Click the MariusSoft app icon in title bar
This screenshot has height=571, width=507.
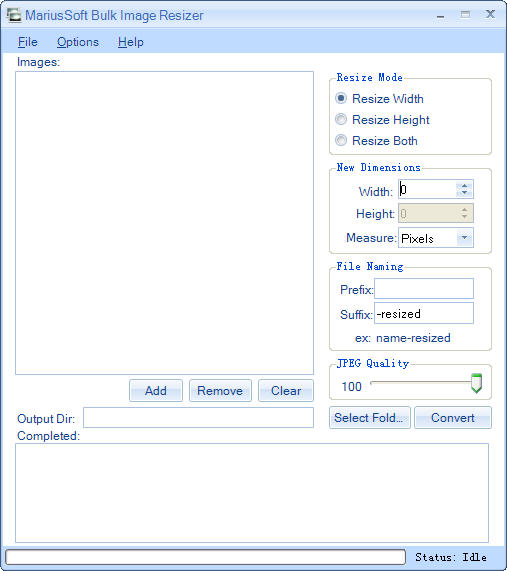point(14,15)
